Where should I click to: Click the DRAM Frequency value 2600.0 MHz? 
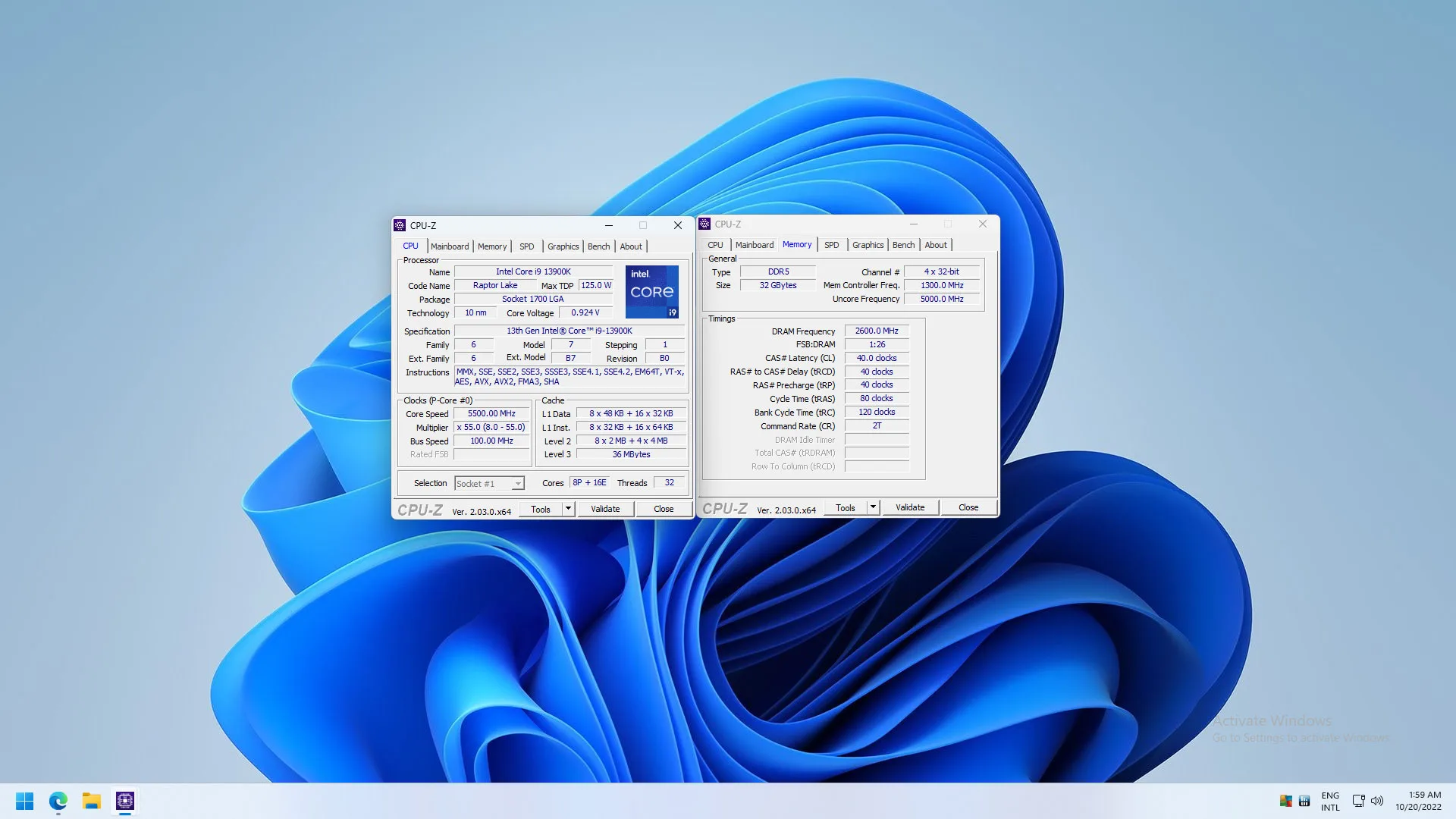tap(877, 331)
